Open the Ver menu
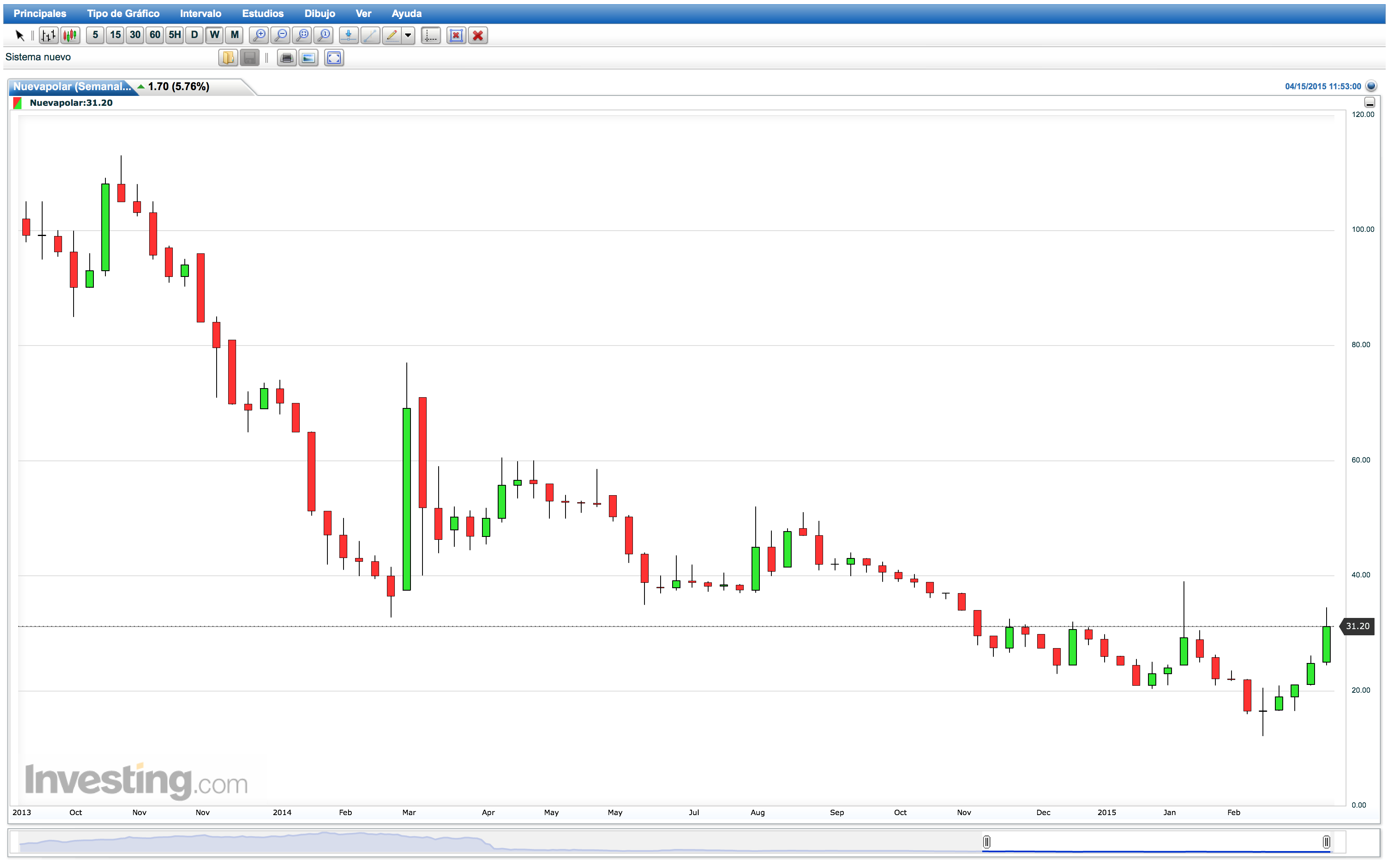 (x=363, y=13)
